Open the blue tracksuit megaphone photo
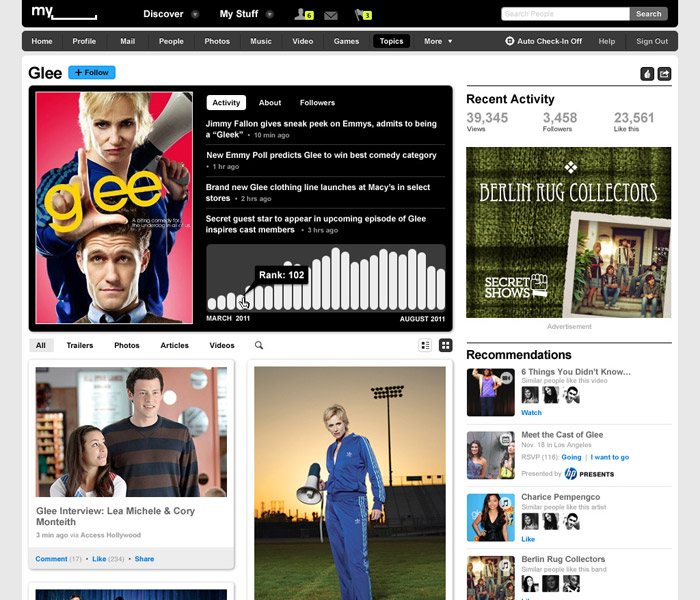This screenshot has height=600, width=700. [350, 483]
